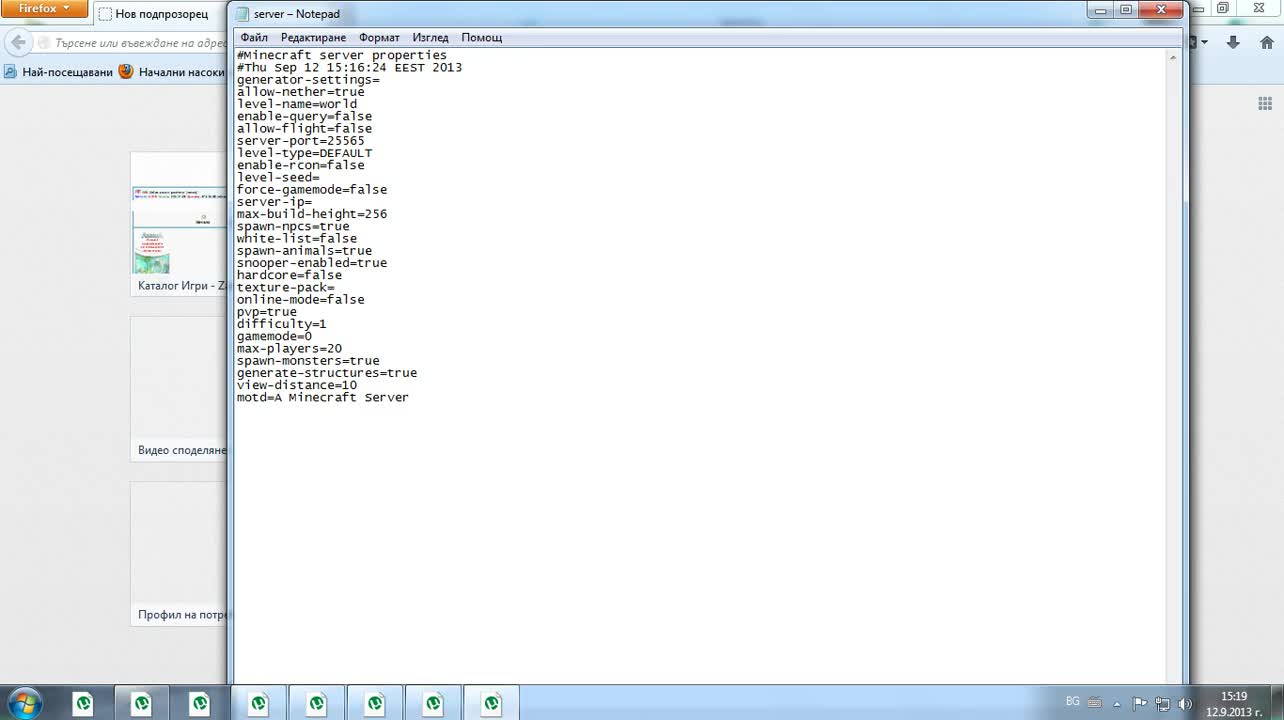Image resolution: width=1284 pixels, height=720 pixels.
Task: Open the volume speaker tray icon
Action: [1186, 702]
